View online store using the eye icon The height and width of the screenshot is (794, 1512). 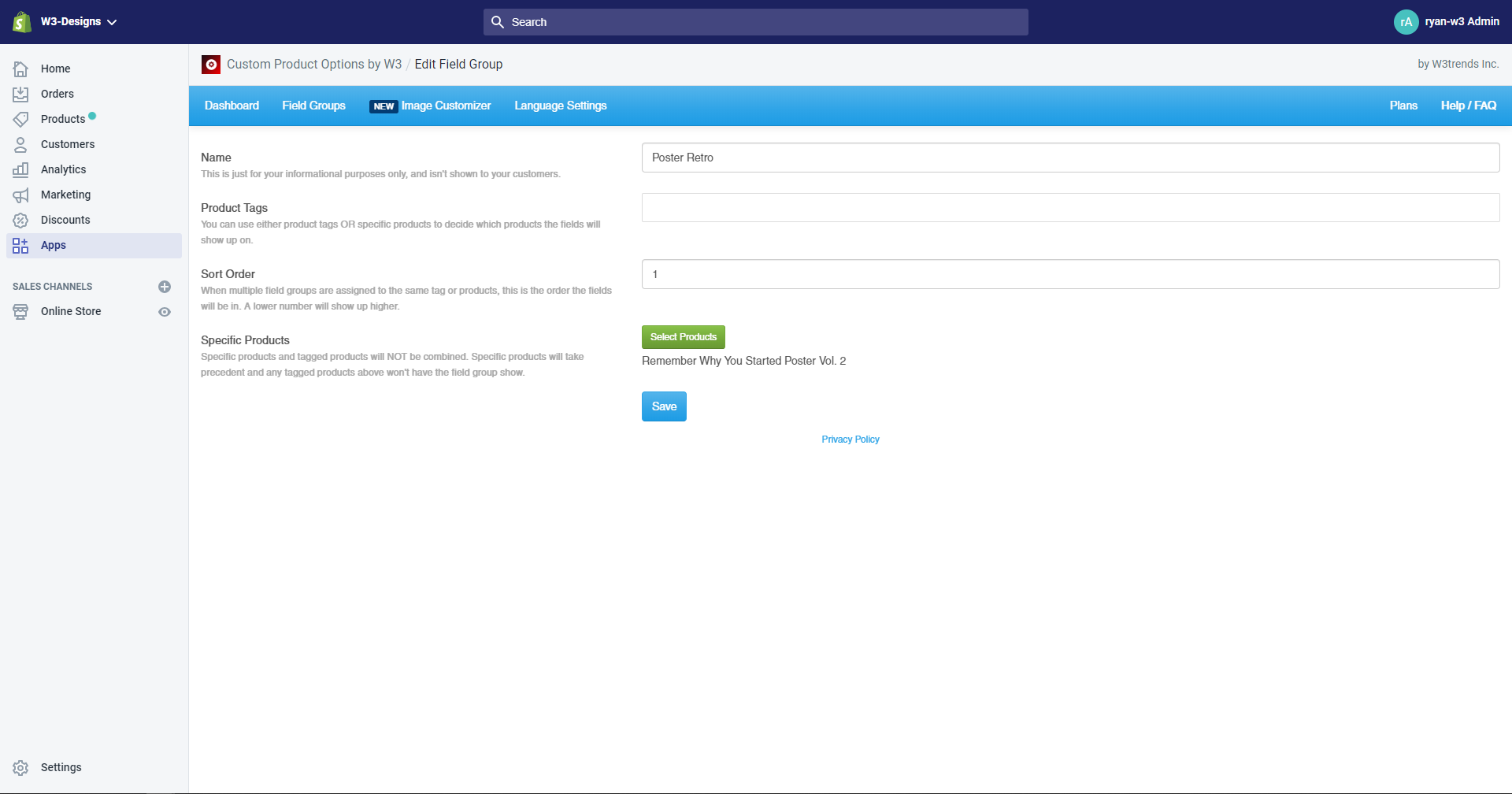[x=165, y=312]
